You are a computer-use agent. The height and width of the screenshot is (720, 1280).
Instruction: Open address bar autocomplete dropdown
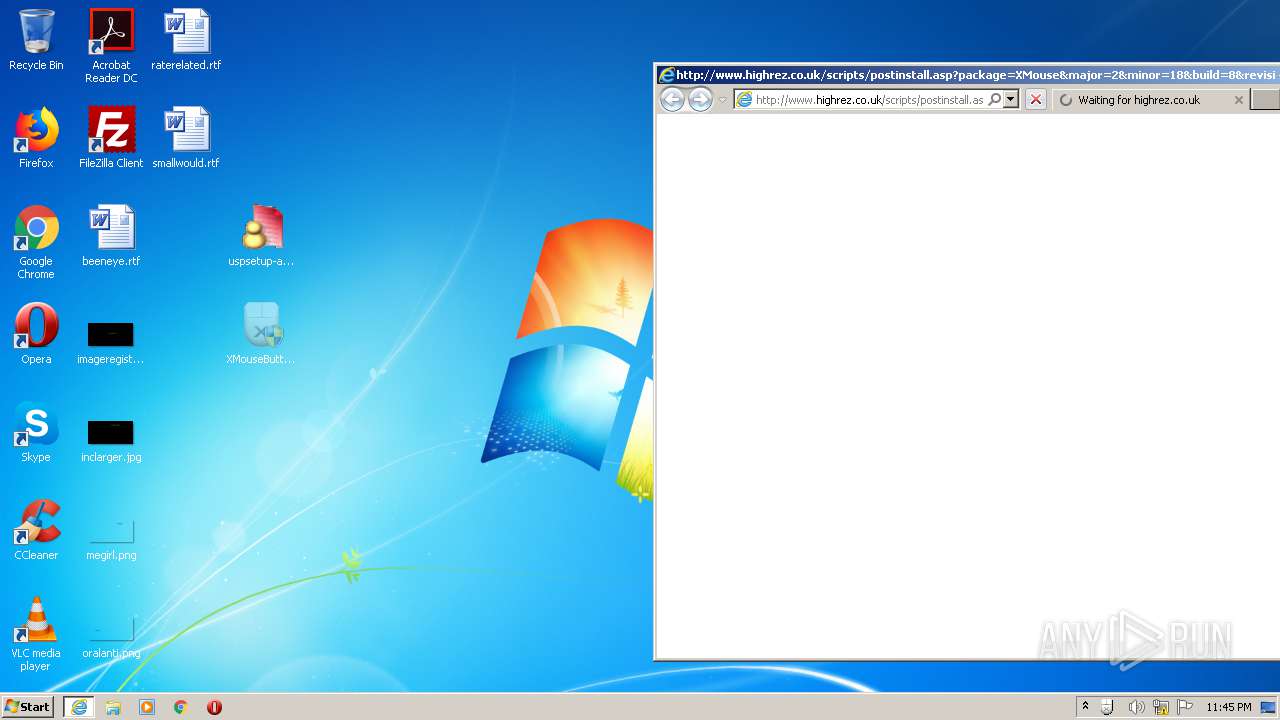[1011, 99]
